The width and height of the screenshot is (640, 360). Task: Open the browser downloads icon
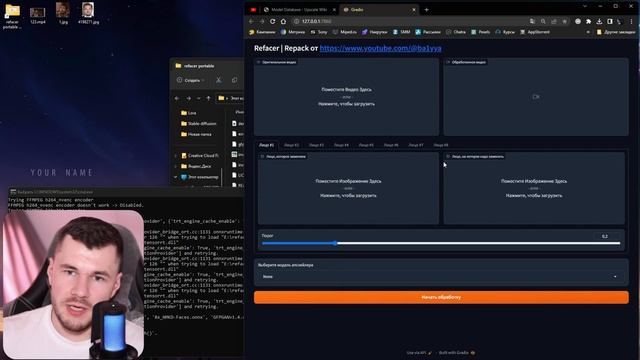(599, 21)
